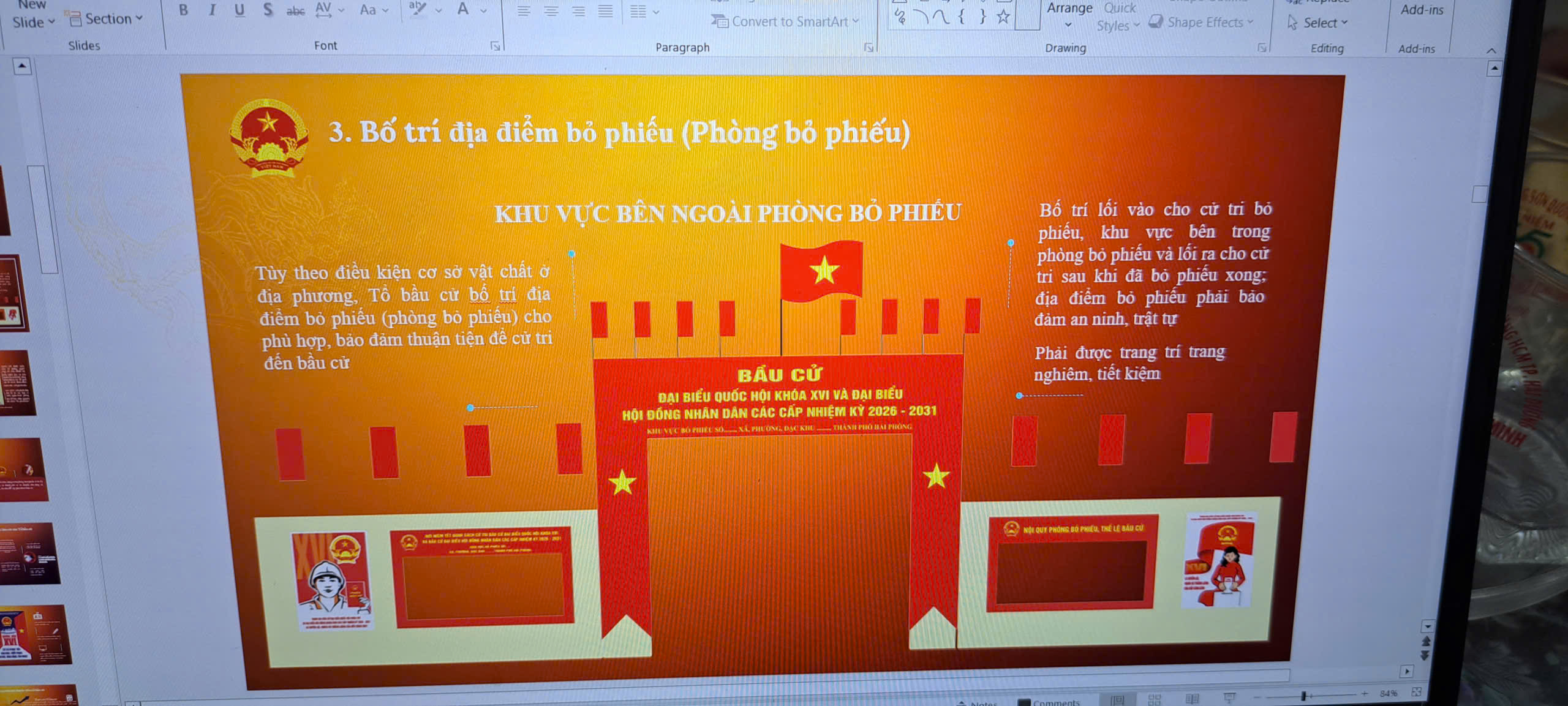Open Shape Effects menu
This screenshot has height=706, width=1568.
1200,22
